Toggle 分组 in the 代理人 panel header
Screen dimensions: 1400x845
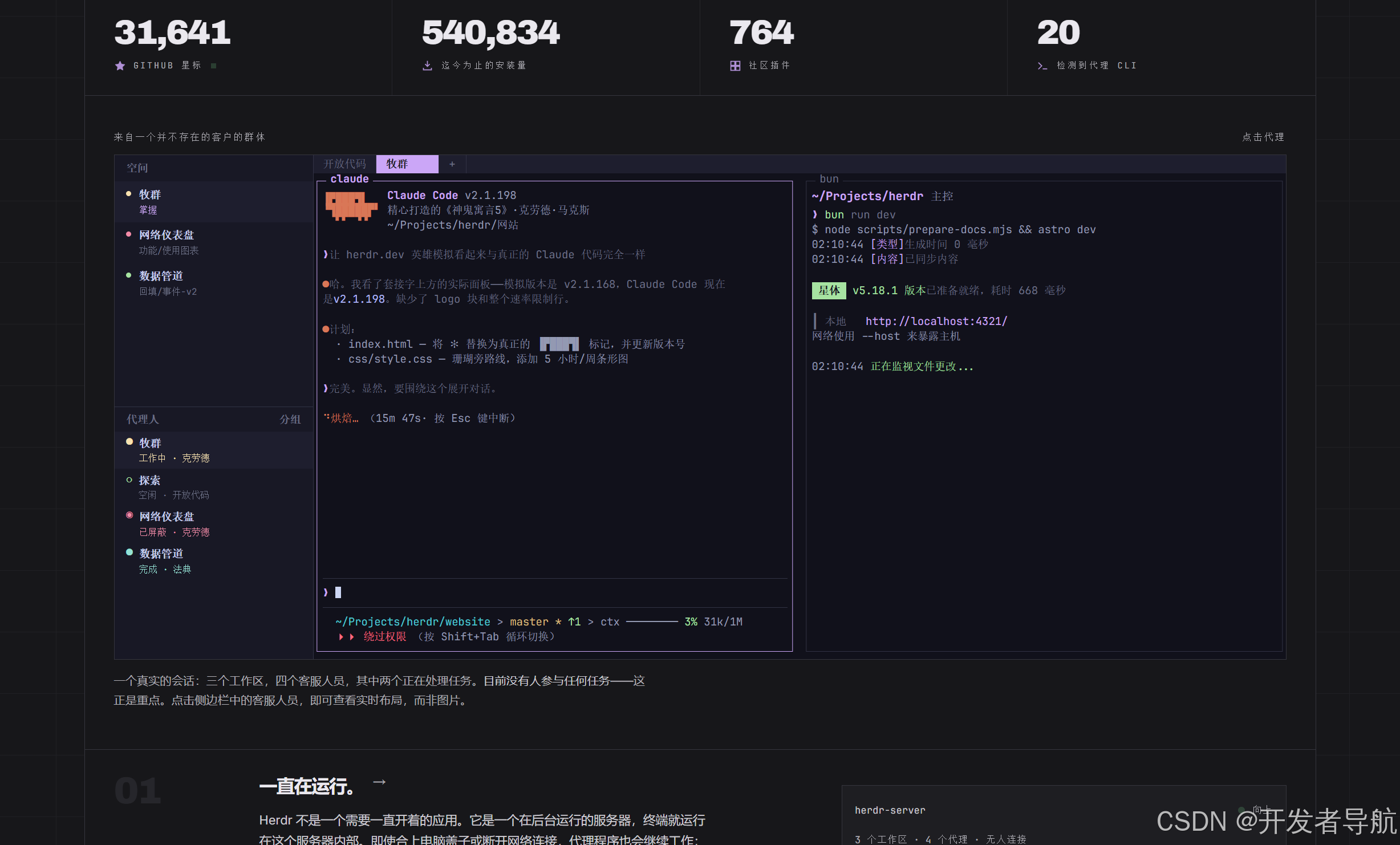coord(290,419)
